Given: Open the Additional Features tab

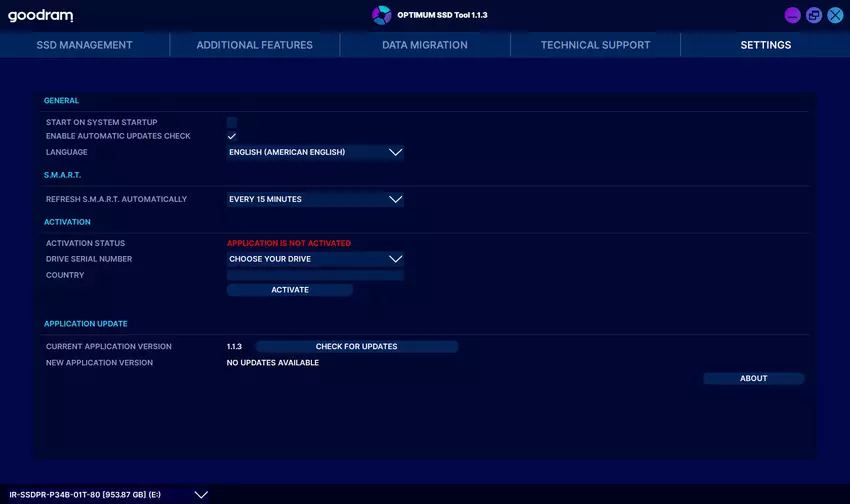Looking at the screenshot, I should coord(254,45).
